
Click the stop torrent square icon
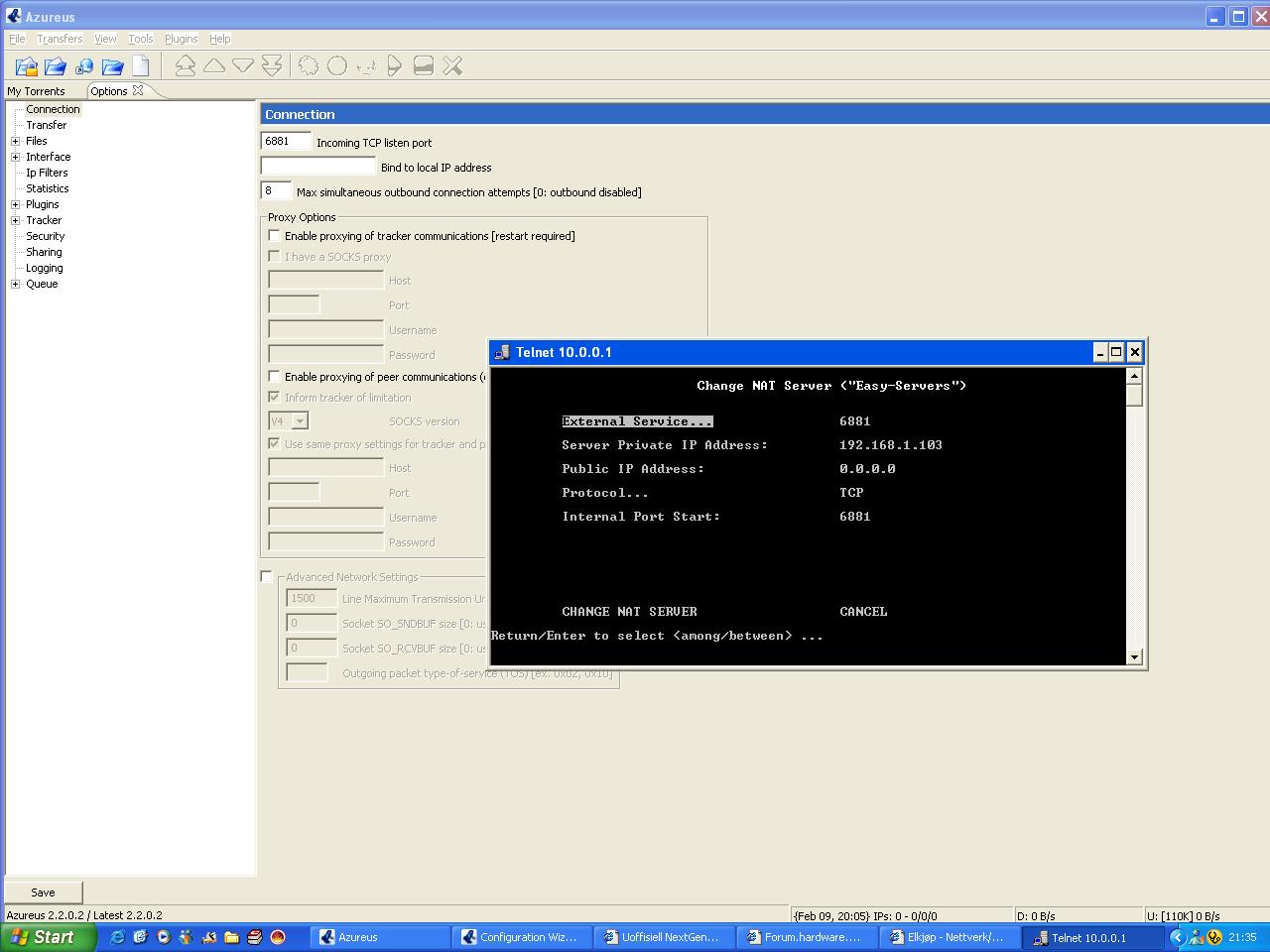[424, 66]
